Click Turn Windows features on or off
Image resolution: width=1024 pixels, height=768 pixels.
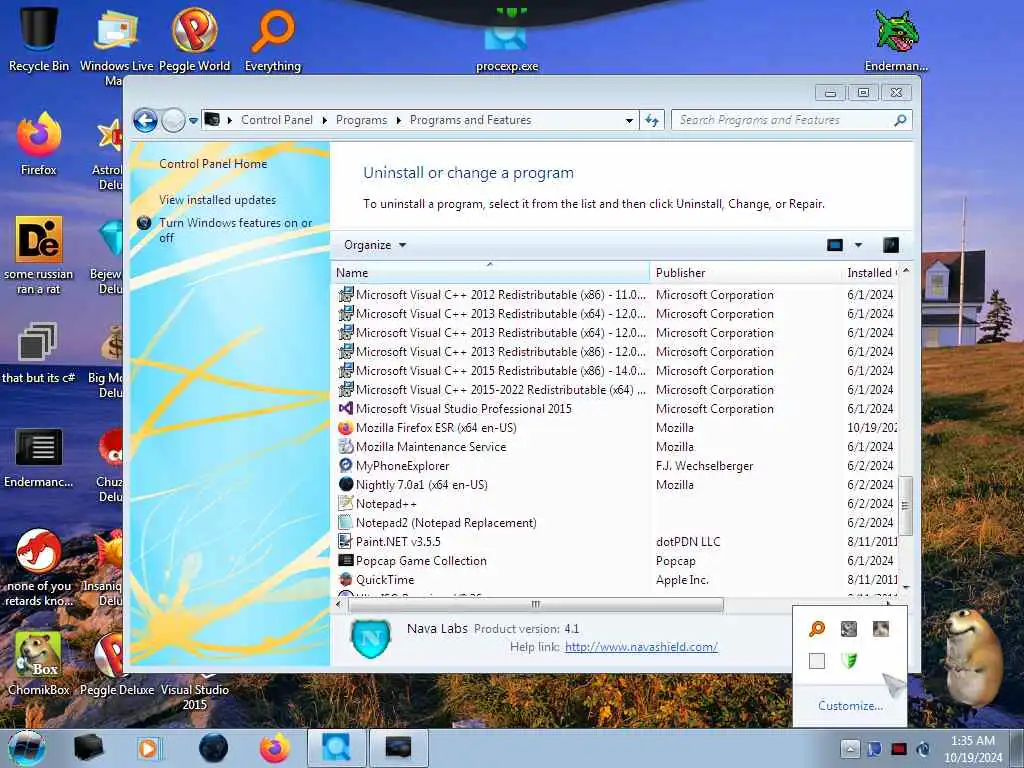coord(235,230)
